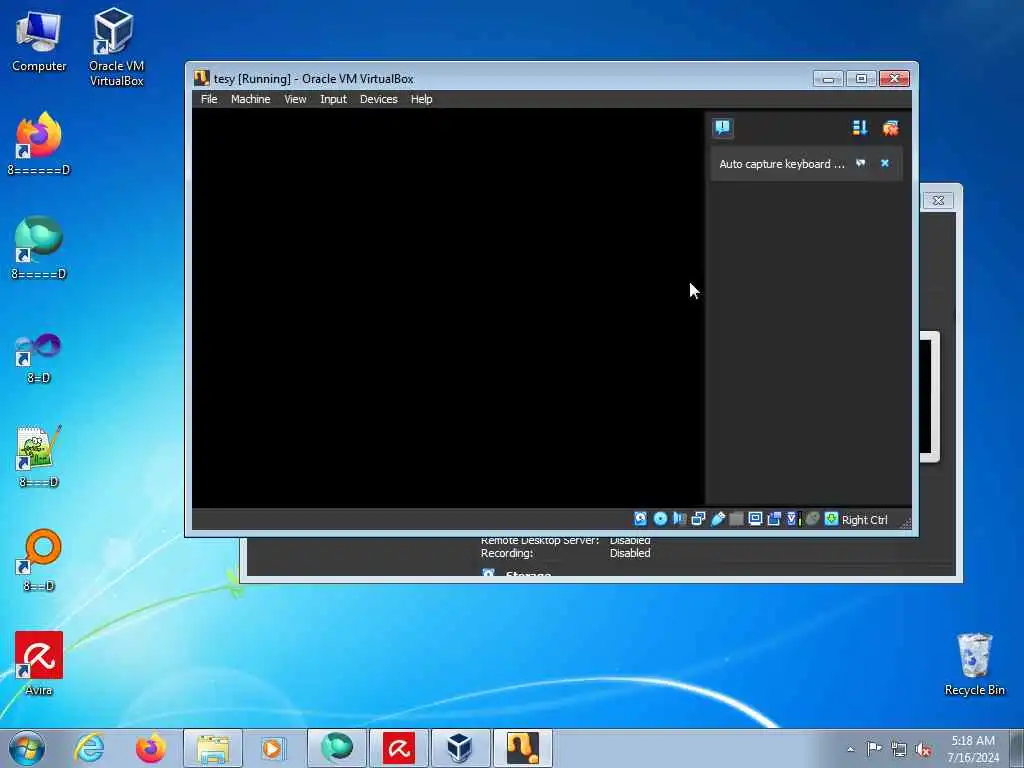Select the orange ring 8==D shortcut
1024x768 pixels.
coord(39,560)
